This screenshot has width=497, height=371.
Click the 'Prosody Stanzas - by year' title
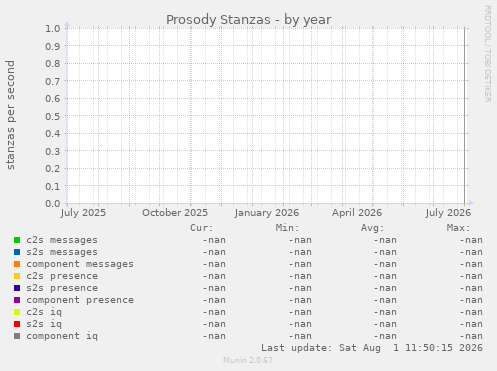[x=249, y=20]
